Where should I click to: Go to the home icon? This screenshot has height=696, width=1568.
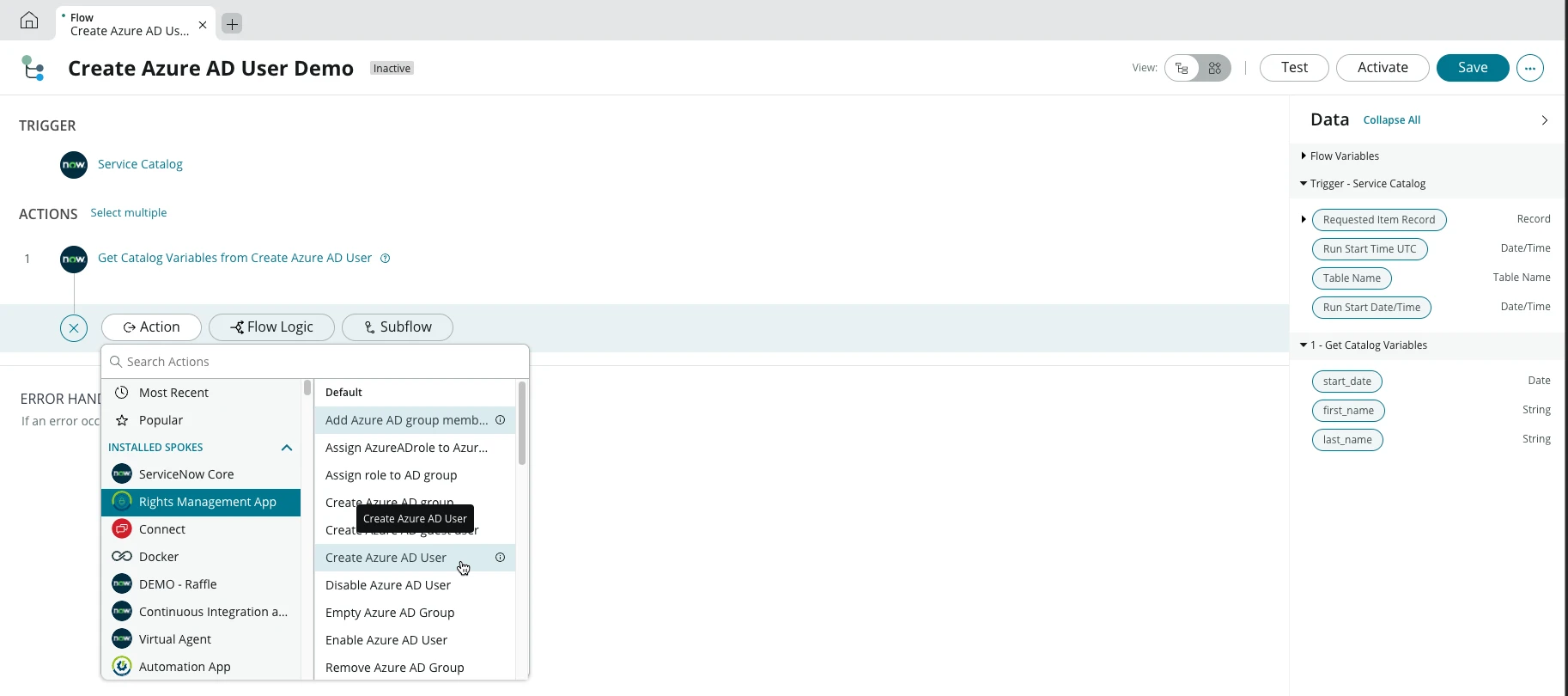[x=29, y=21]
